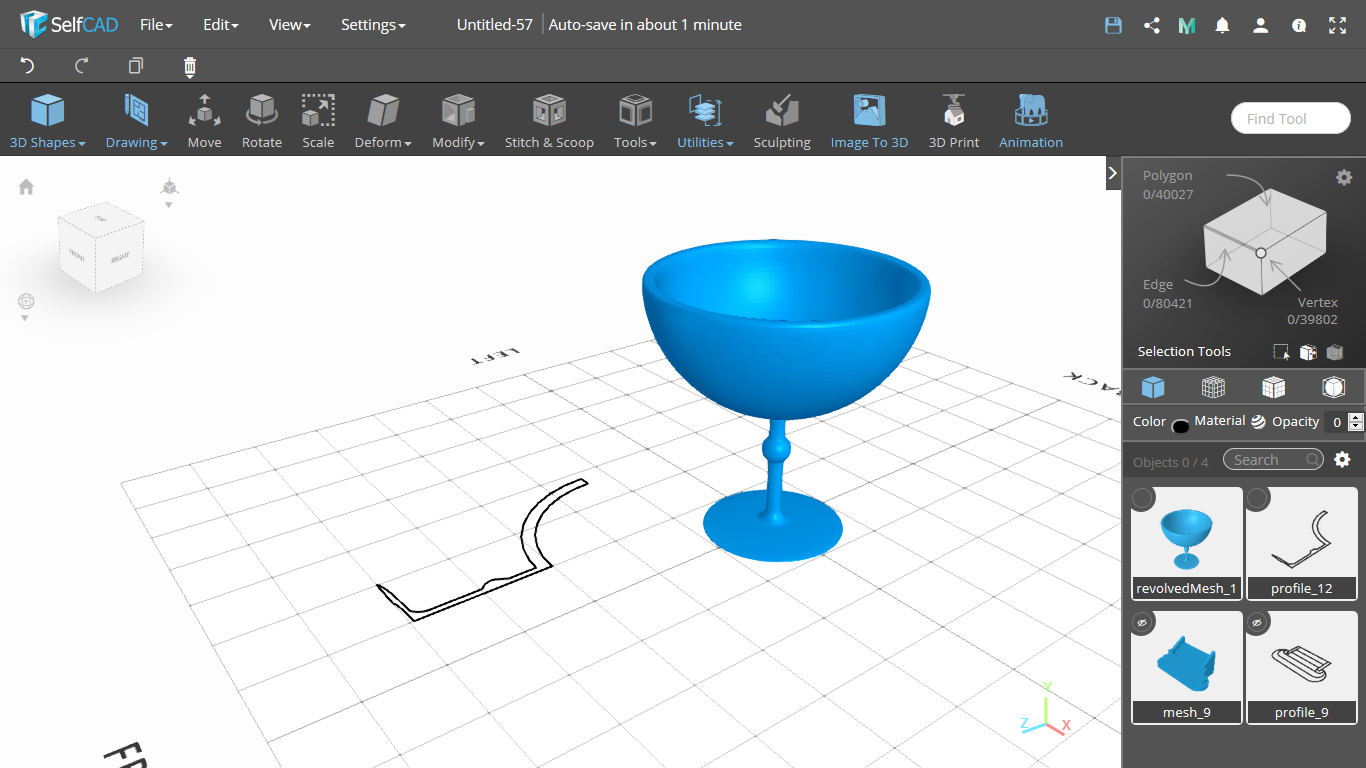1366x768 pixels.
Task: Open the Animation tool
Action: click(1031, 122)
